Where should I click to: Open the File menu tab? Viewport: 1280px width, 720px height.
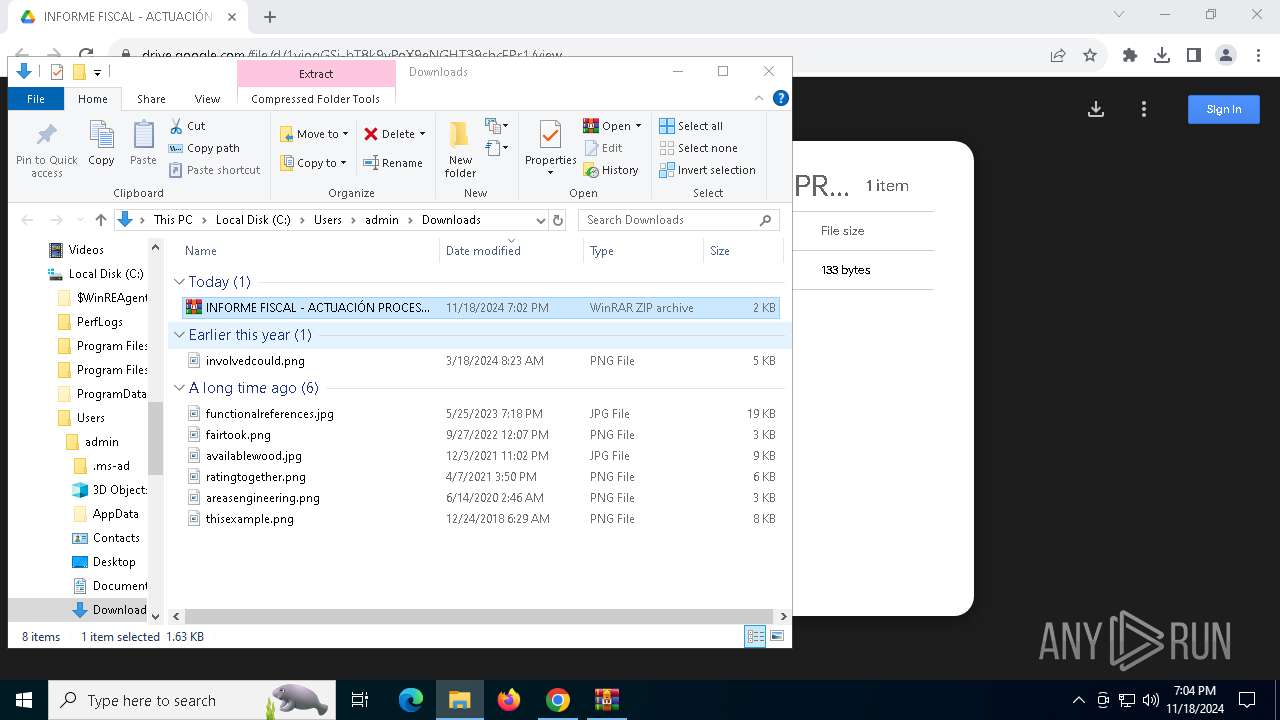coord(36,99)
